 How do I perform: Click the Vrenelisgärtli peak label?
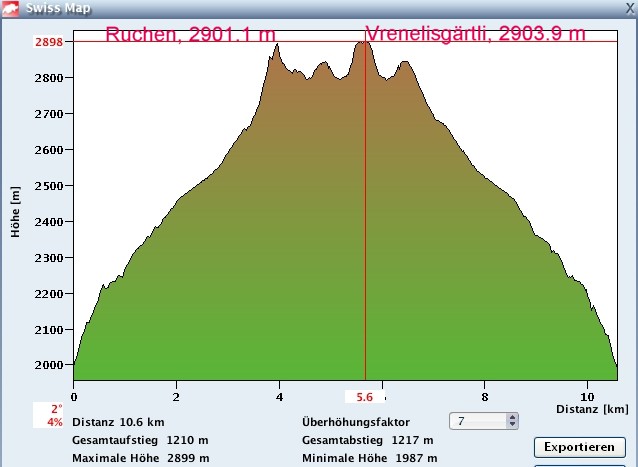click(475, 35)
